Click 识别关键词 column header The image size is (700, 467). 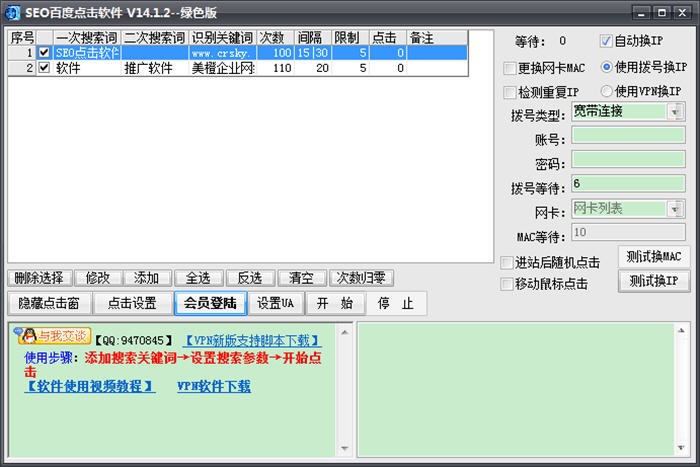pos(223,38)
